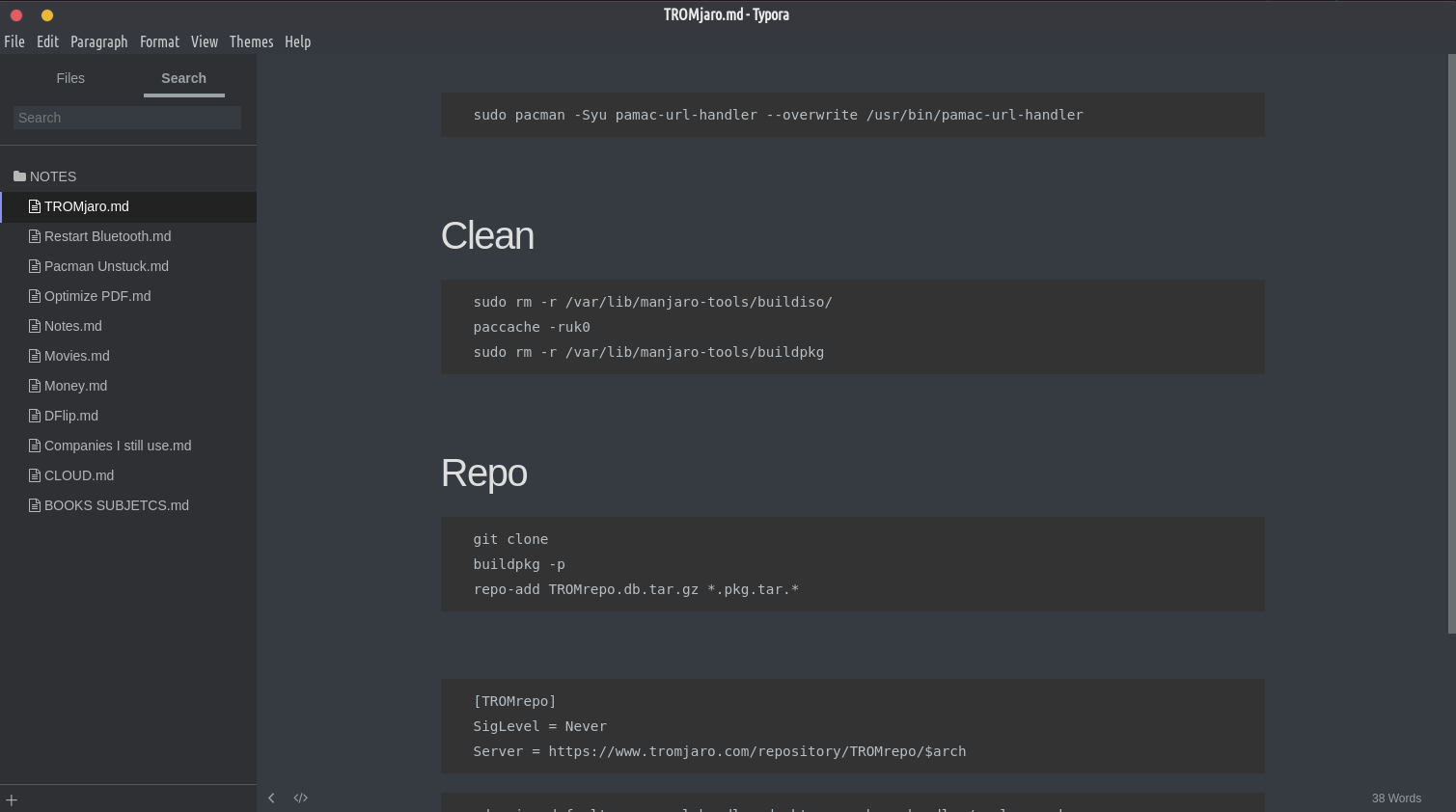
Task: Click the file icon beside Companies I still use.md
Action: 35,446
